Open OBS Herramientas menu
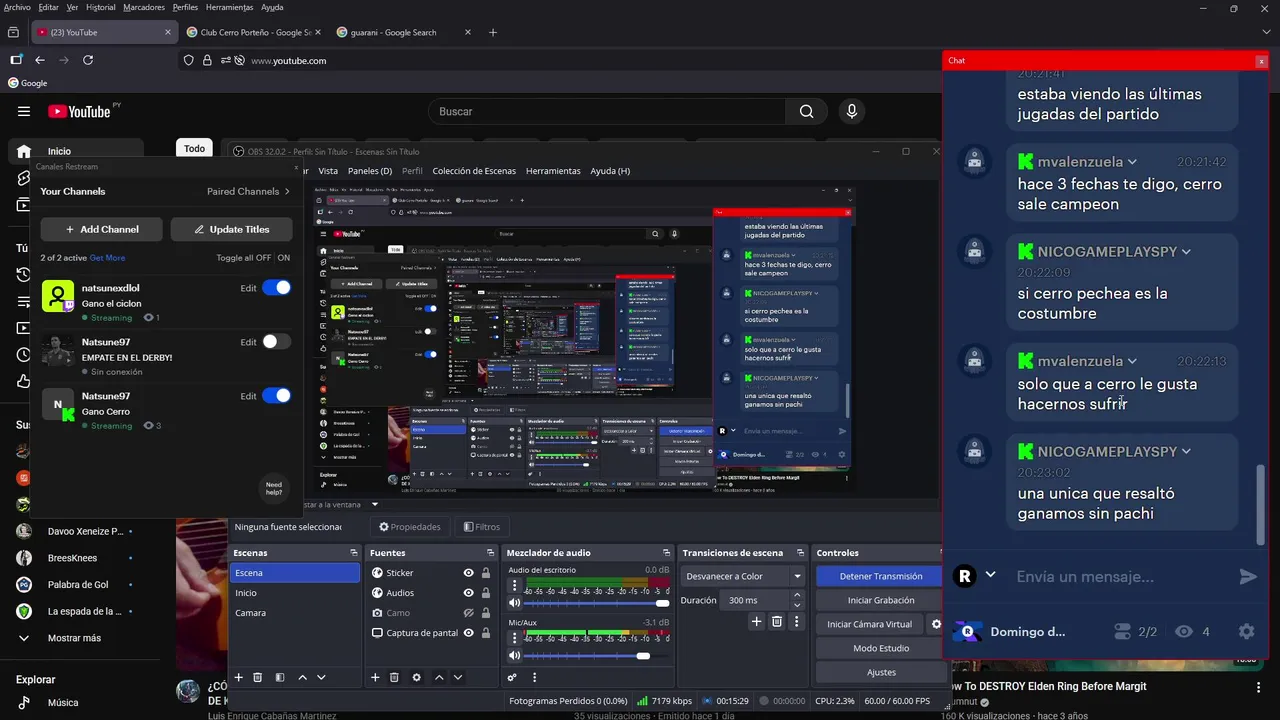 pos(553,171)
